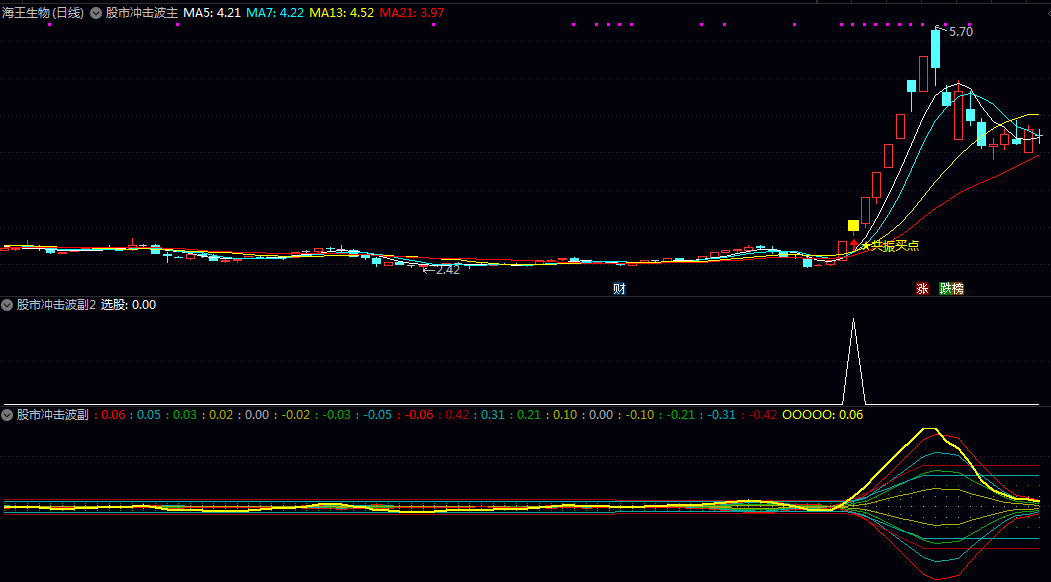Select the MA13: 4.52 readout
This screenshot has width=1051, height=582.
(x=342, y=13)
